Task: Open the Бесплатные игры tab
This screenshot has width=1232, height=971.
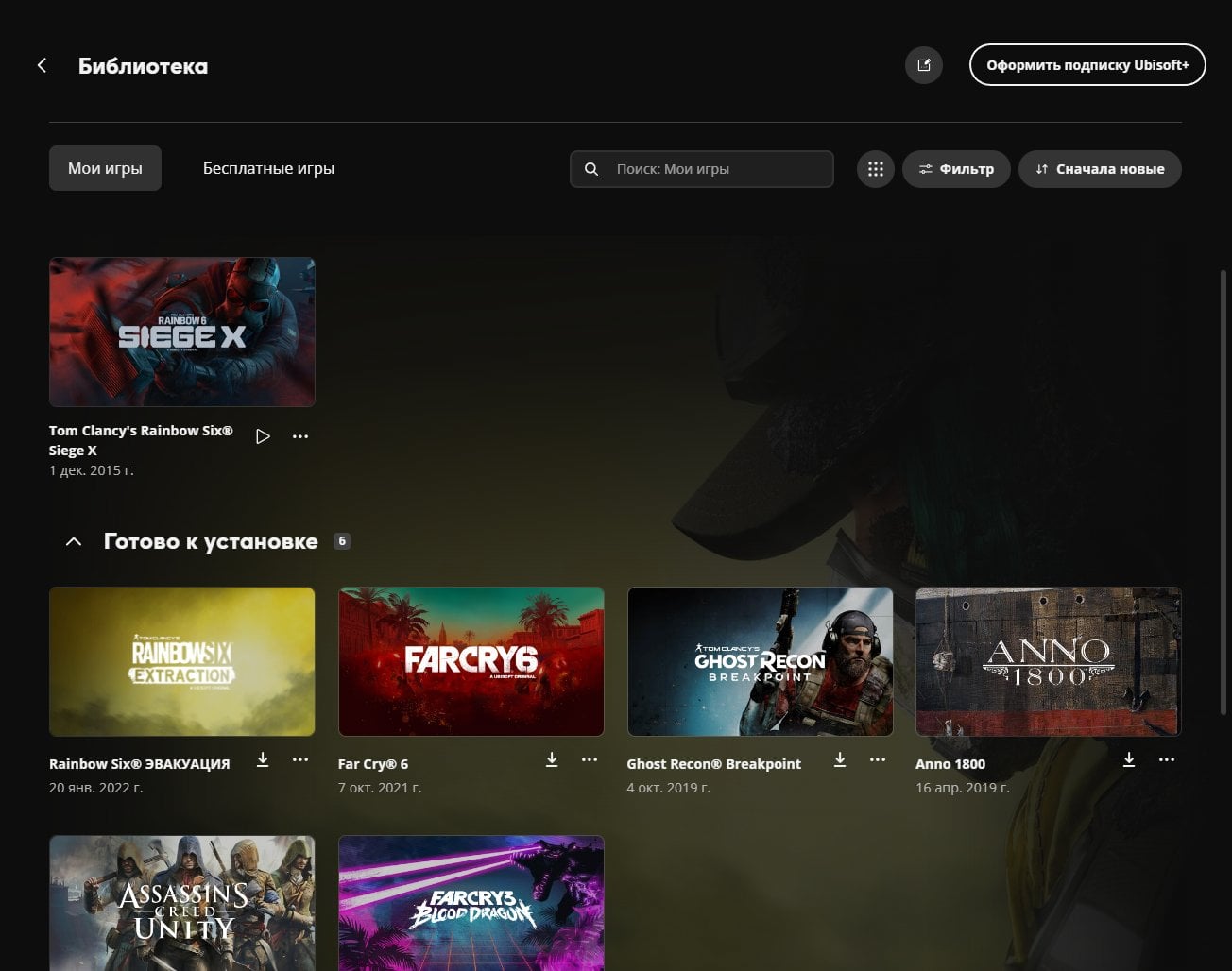Action: click(x=269, y=168)
